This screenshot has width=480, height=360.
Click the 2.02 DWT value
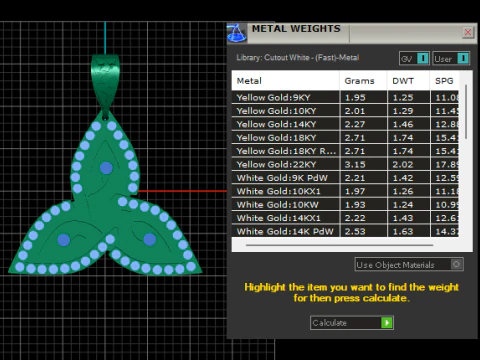coord(403,165)
